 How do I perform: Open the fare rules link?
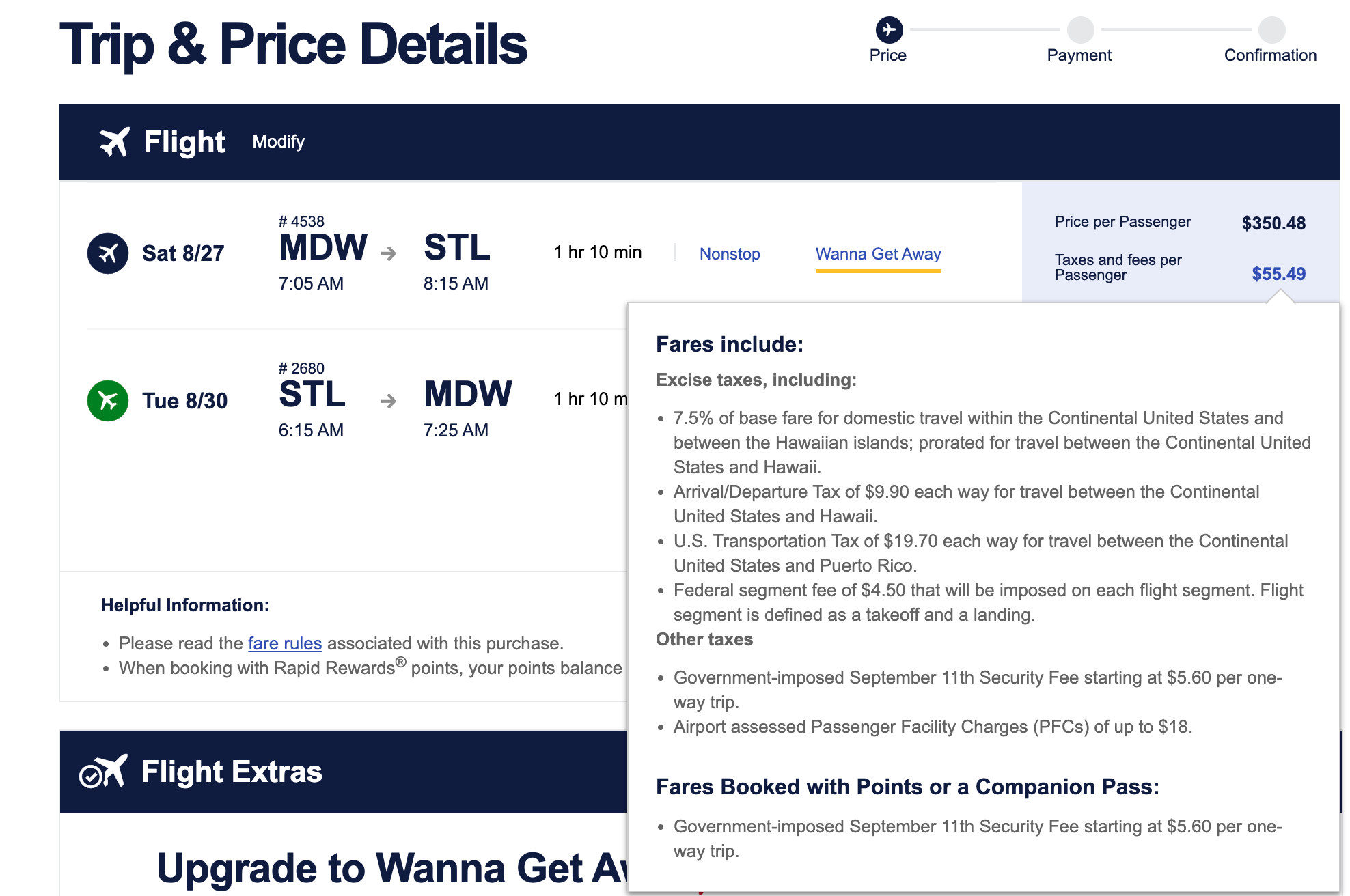pyautogui.click(x=285, y=643)
